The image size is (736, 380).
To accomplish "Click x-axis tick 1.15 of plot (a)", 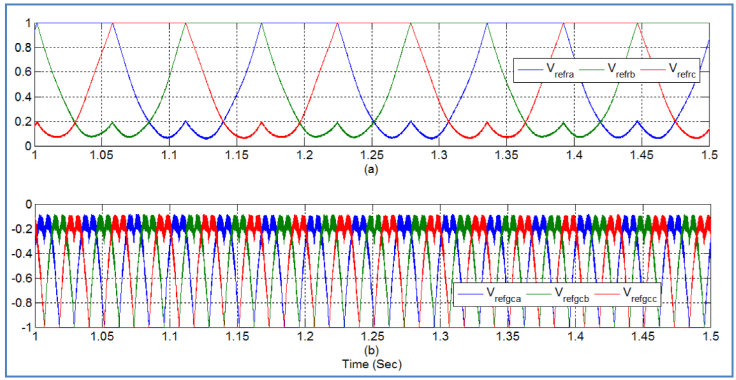I will coord(237,156).
